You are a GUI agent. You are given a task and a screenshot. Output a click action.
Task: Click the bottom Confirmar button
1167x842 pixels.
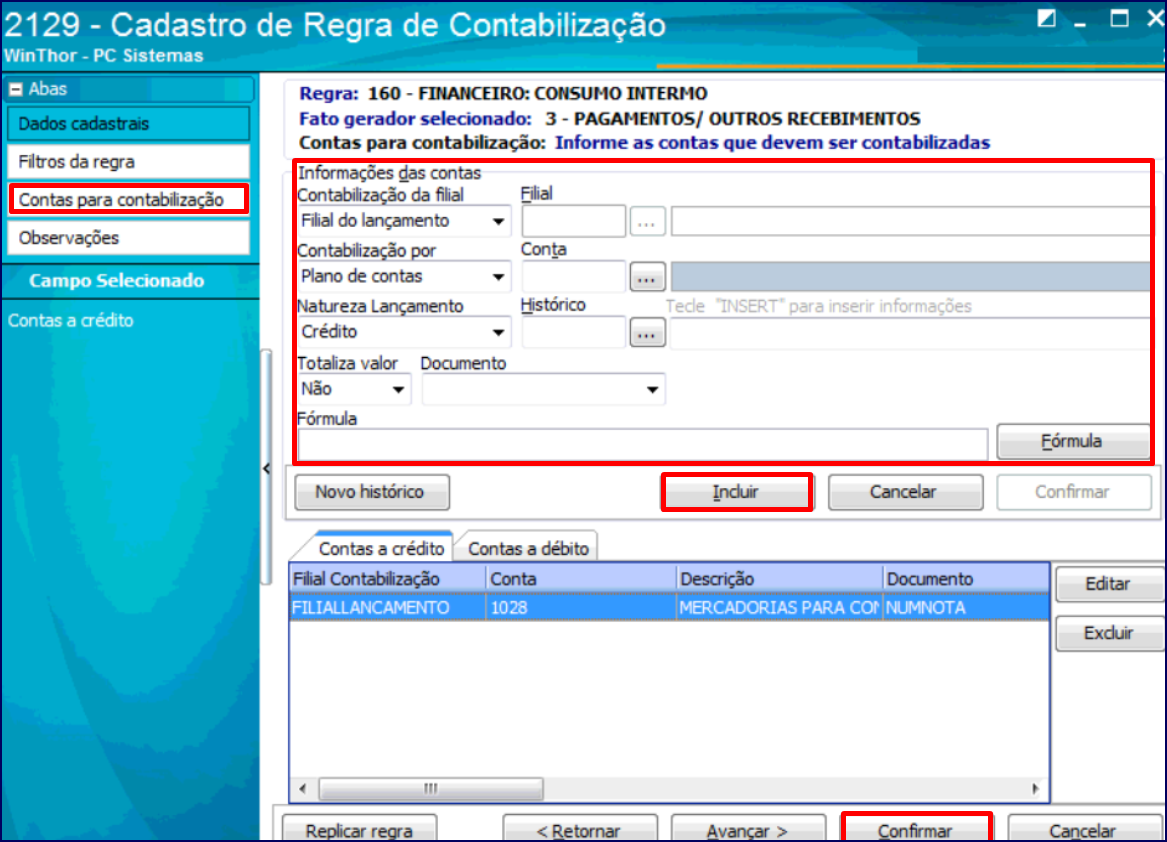tap(916, 829)
